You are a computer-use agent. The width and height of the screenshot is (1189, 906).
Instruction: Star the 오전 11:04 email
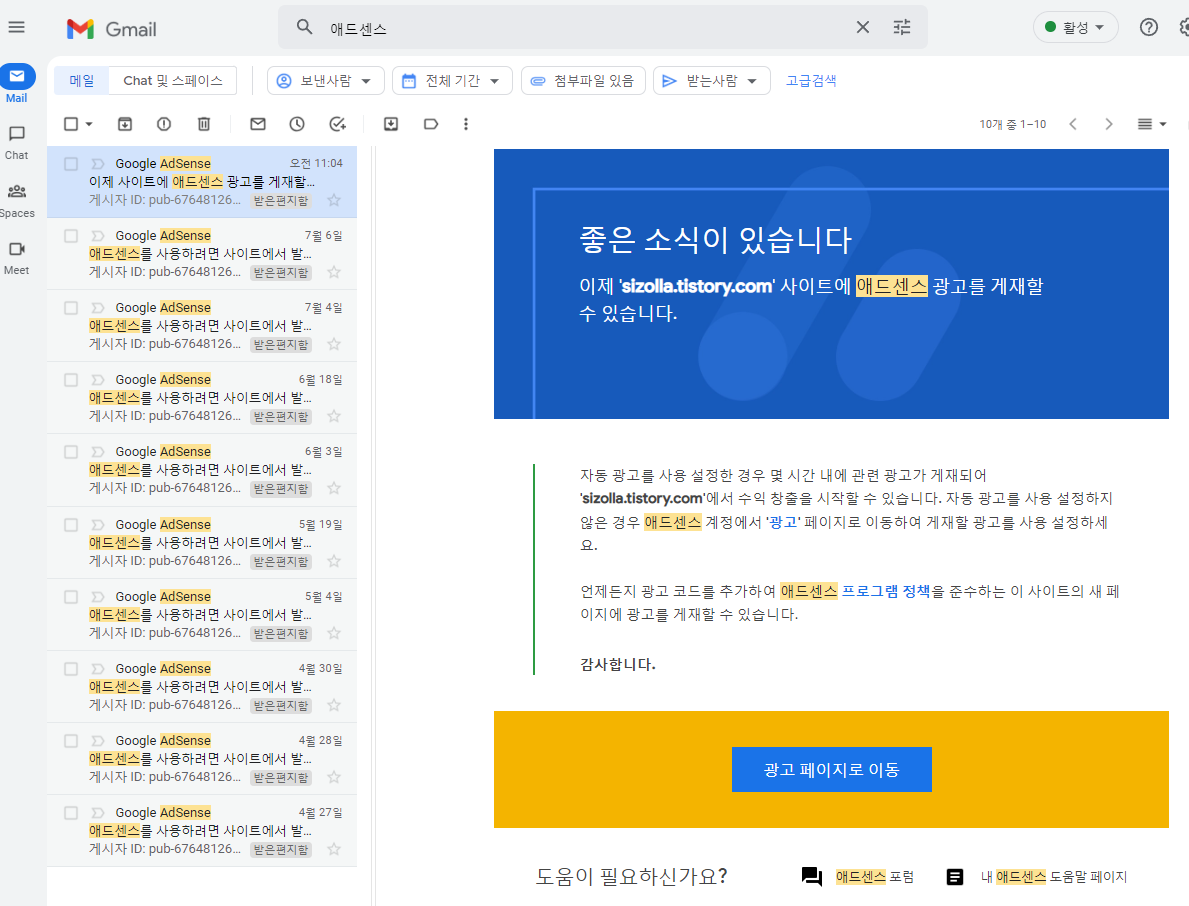click(334, 200)
